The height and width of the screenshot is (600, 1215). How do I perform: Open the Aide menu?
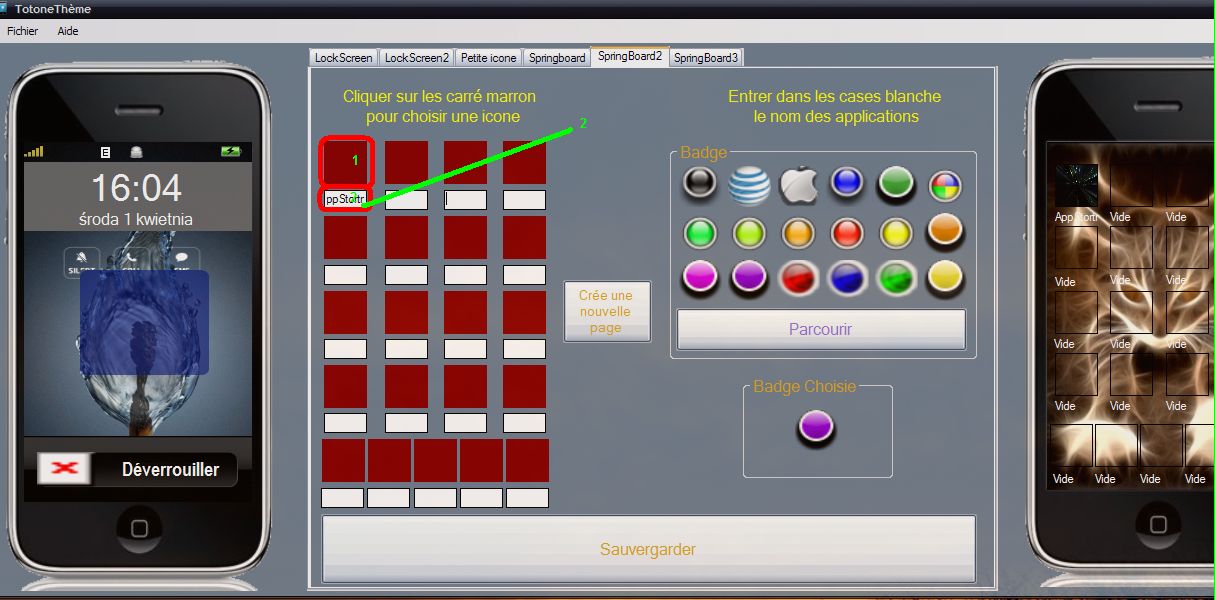(x=68, y=31)
